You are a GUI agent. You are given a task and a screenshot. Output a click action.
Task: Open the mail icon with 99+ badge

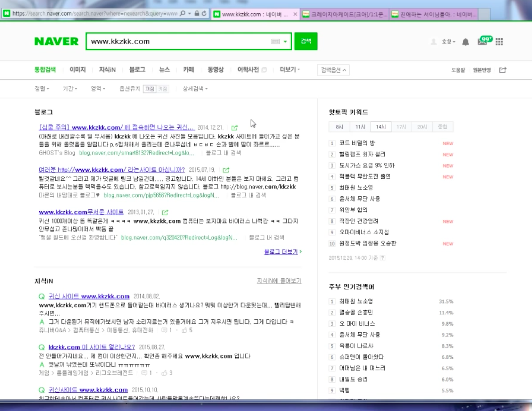click(x=484, y=40)
